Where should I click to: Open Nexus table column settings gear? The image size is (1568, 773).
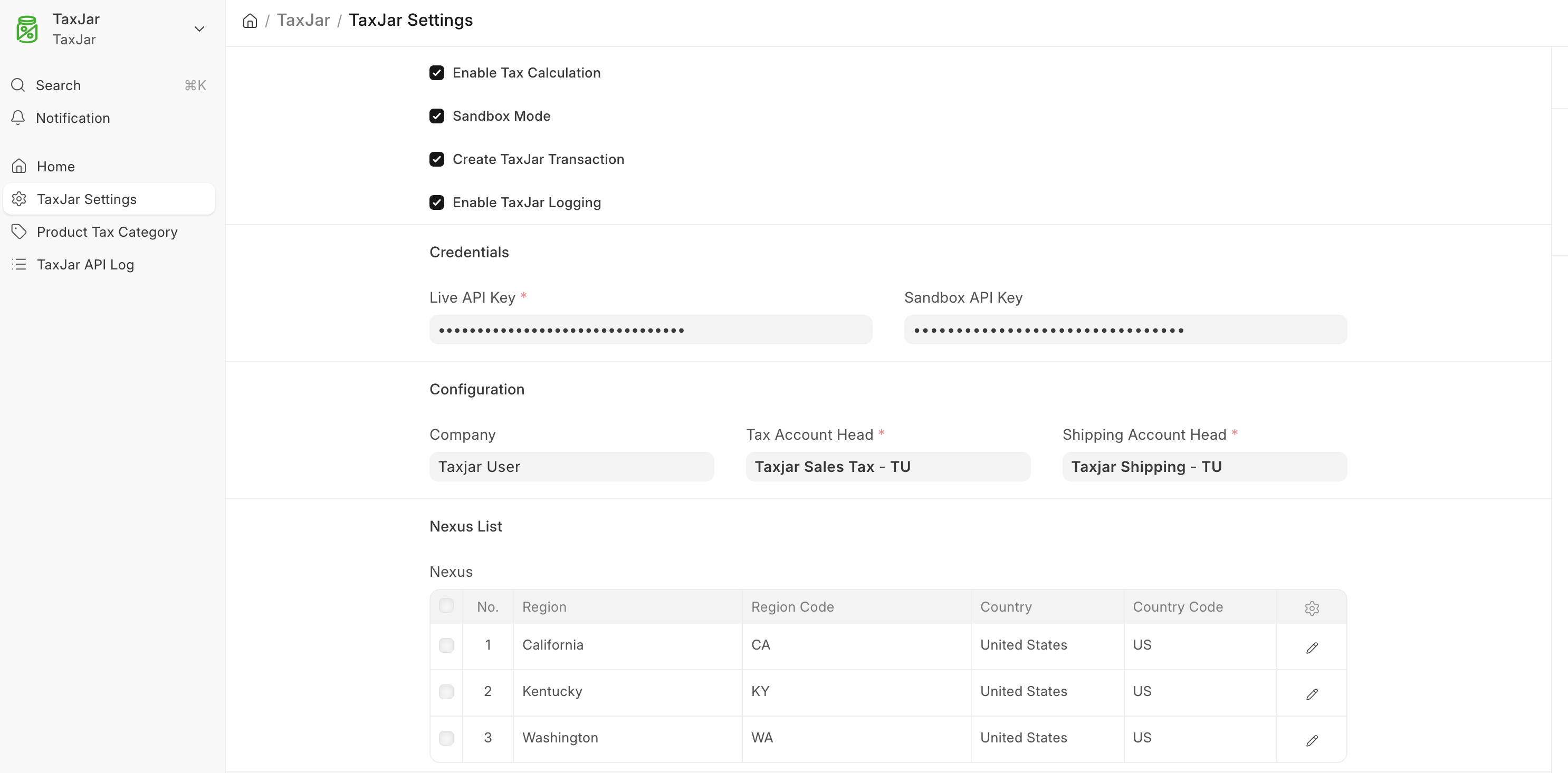(x=1312, y=608)
